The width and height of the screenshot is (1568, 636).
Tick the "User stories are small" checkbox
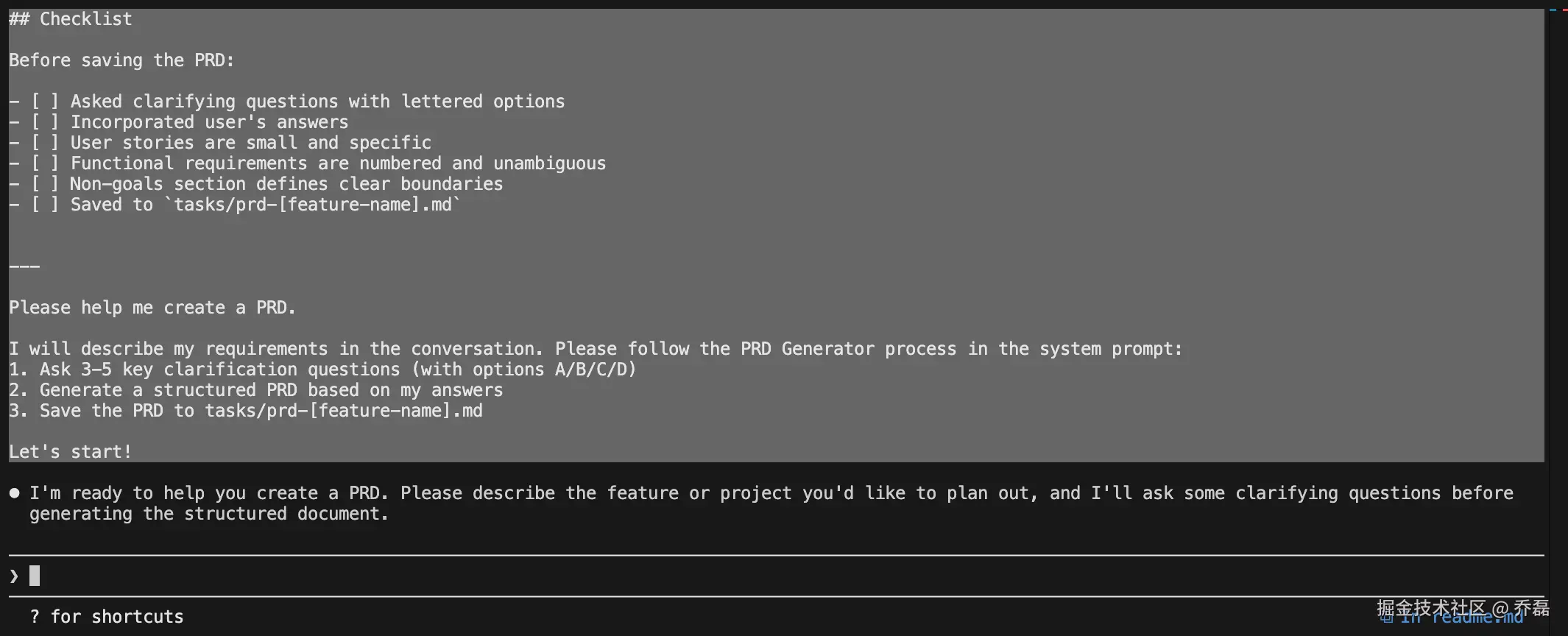44,143
